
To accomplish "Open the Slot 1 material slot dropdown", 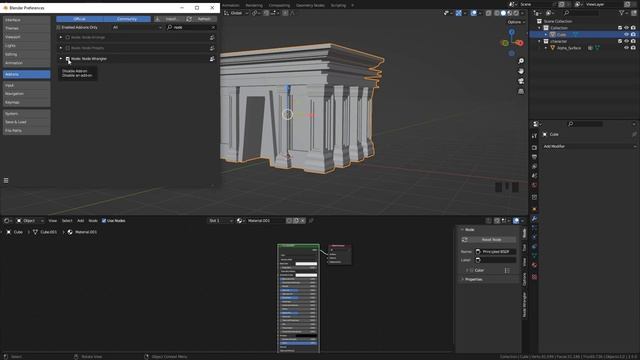I will point(220,220).
